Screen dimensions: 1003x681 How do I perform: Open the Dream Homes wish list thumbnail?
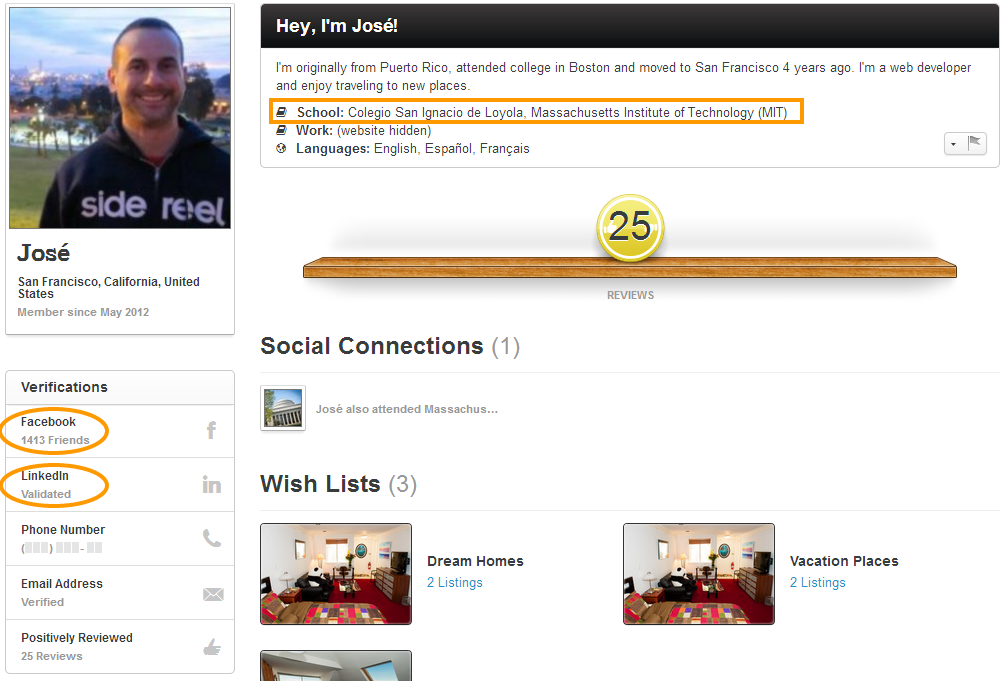[336, 574]
